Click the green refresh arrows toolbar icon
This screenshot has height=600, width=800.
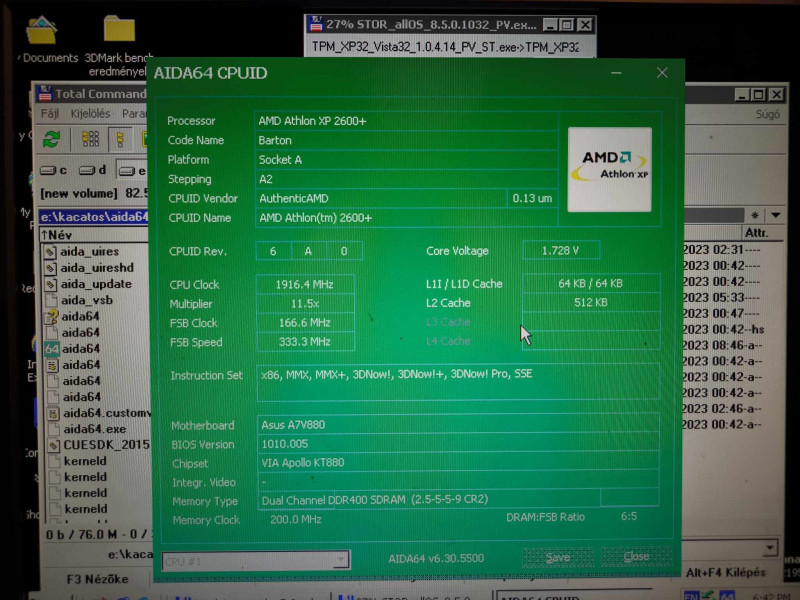(x=52, y=139)
